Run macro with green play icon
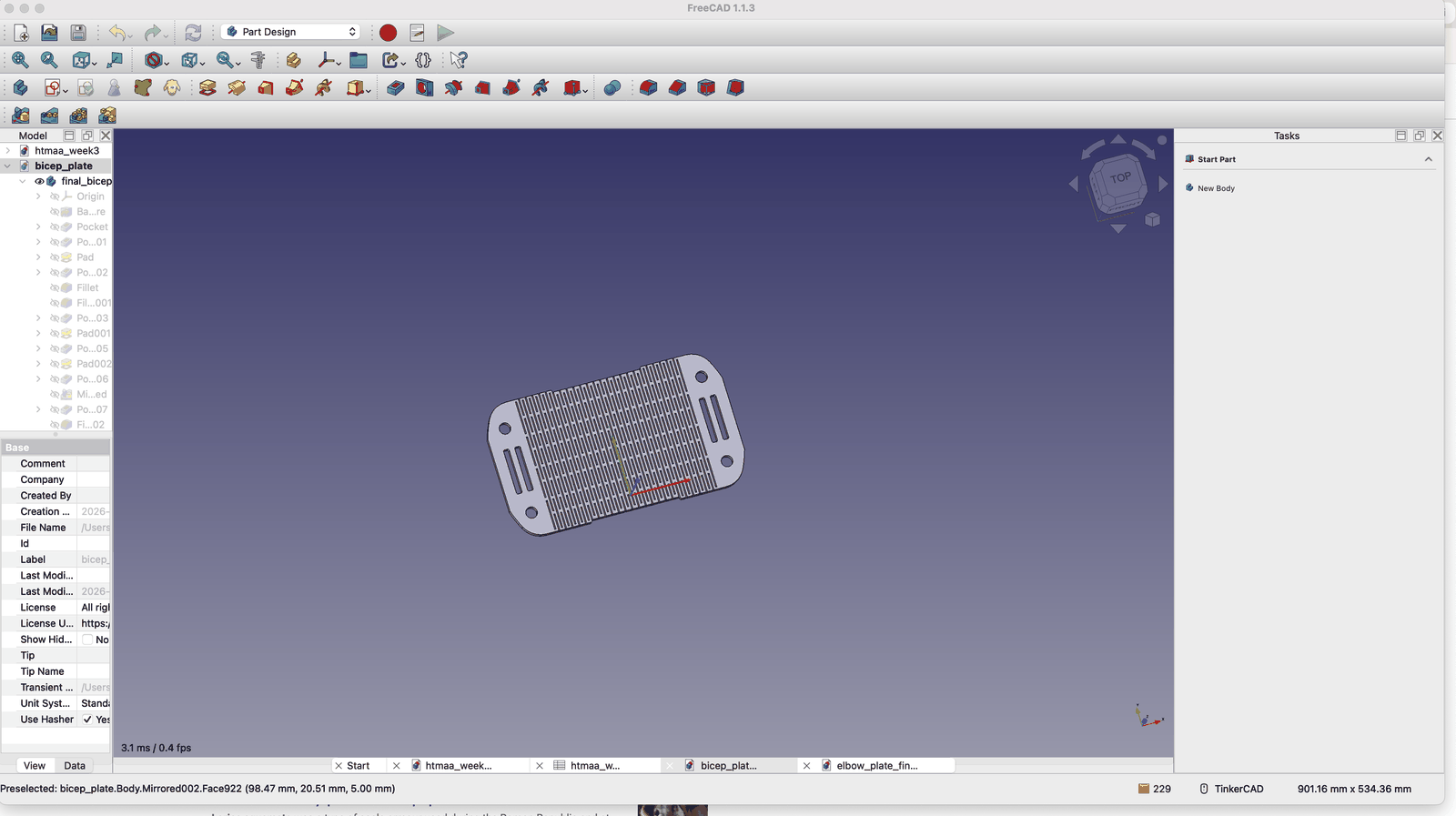The image size is (1456, 816). tap(446, 33)
